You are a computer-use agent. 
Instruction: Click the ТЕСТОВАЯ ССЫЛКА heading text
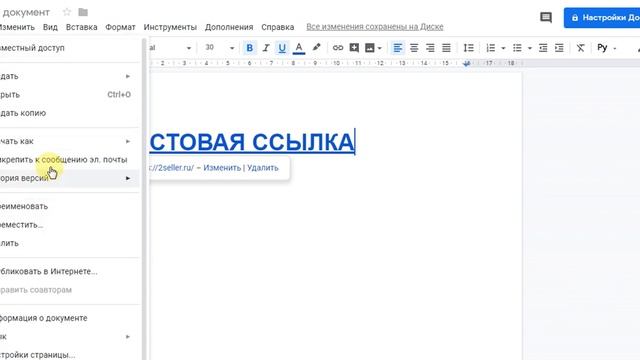(251, 142)
